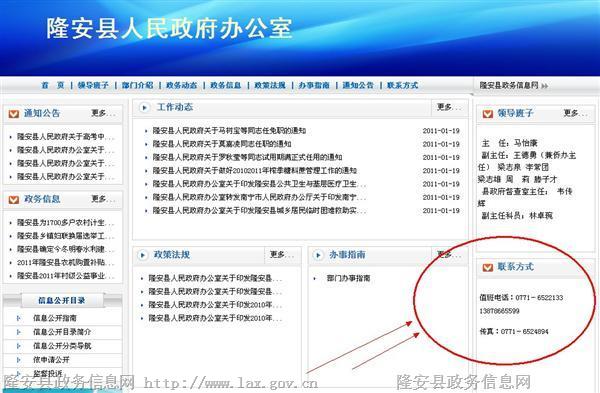This screenshot has width=600, height=393.
Task: Click the round arrow icon beside 工作动态
Action: coord(144,108)
